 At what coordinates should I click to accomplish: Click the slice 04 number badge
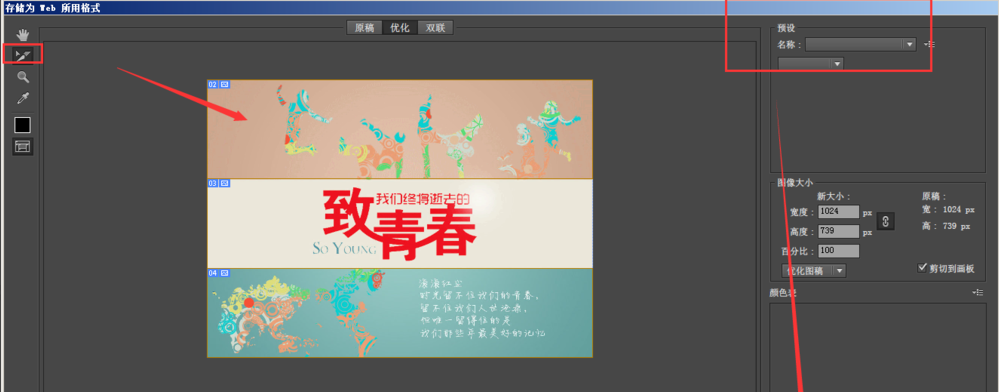pyautogui.click(x=213, y=273)
